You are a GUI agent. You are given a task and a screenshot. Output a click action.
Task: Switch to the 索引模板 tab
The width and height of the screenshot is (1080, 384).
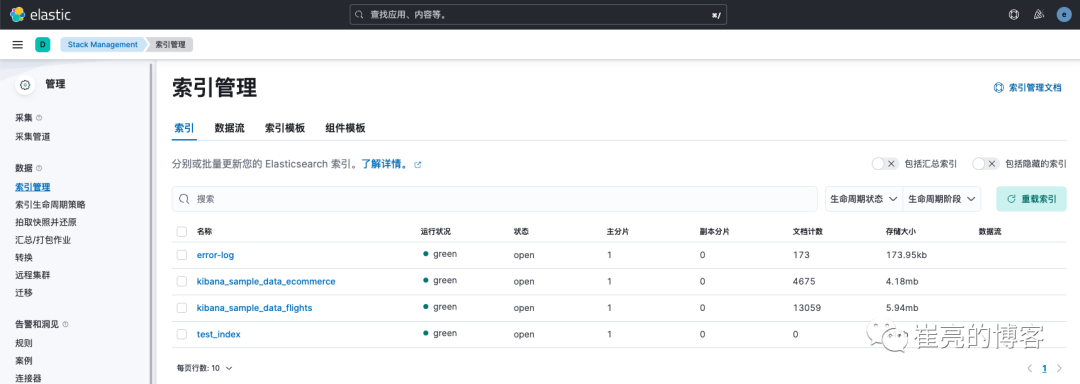[x=285, y=128]
